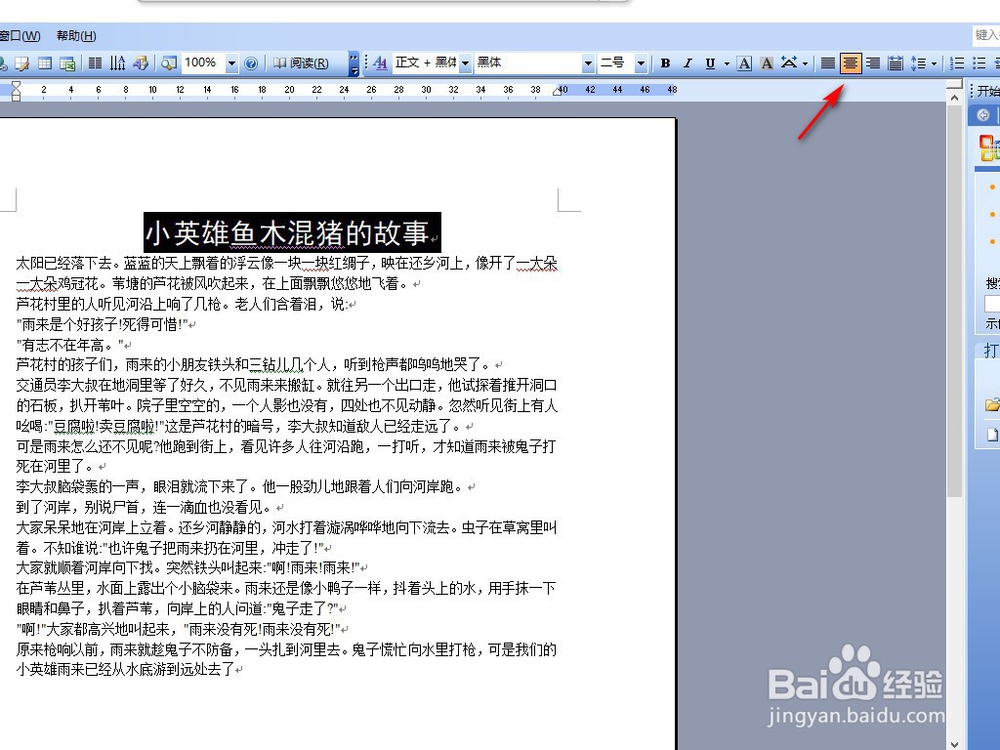
Task: Click the Insert Excel Worksheet icon
Action: (68, 63)
